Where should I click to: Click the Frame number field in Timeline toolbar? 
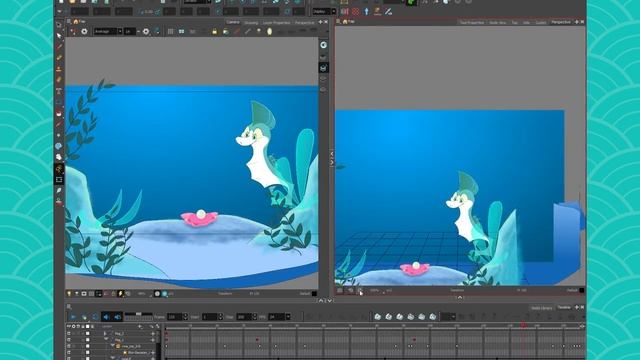[x=175, y=317]
